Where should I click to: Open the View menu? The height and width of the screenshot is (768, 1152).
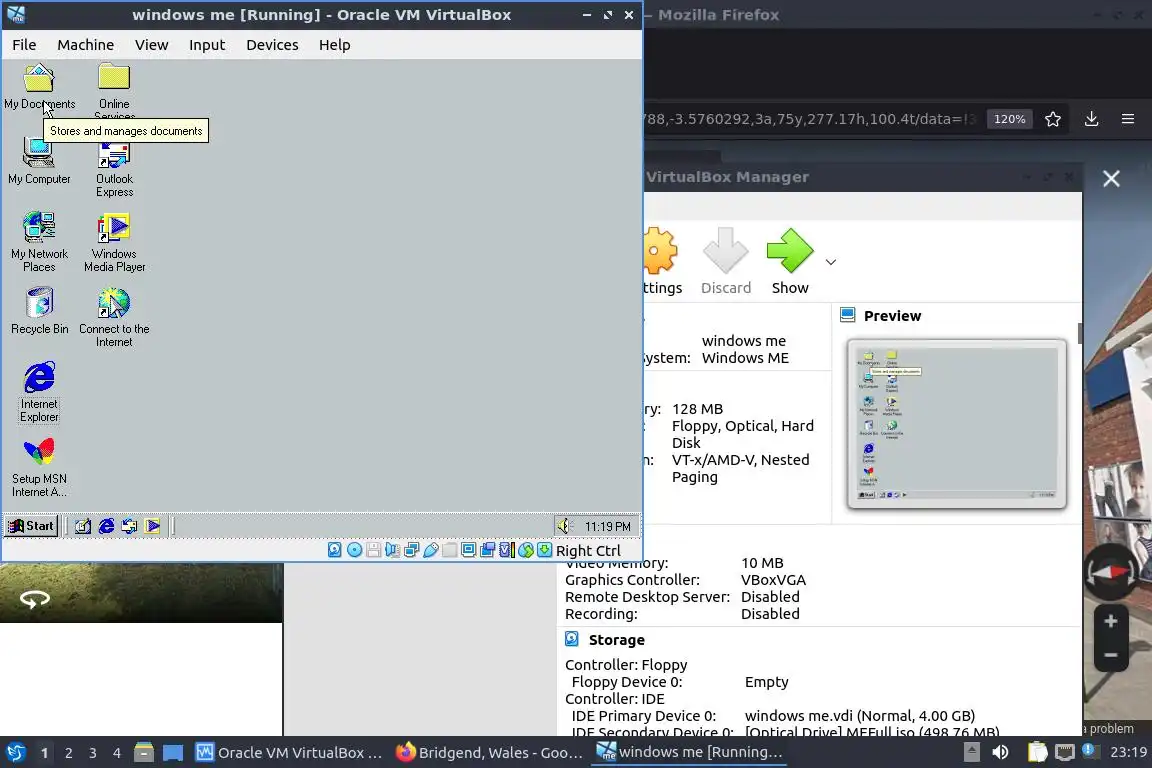click(x=151, y=45)
